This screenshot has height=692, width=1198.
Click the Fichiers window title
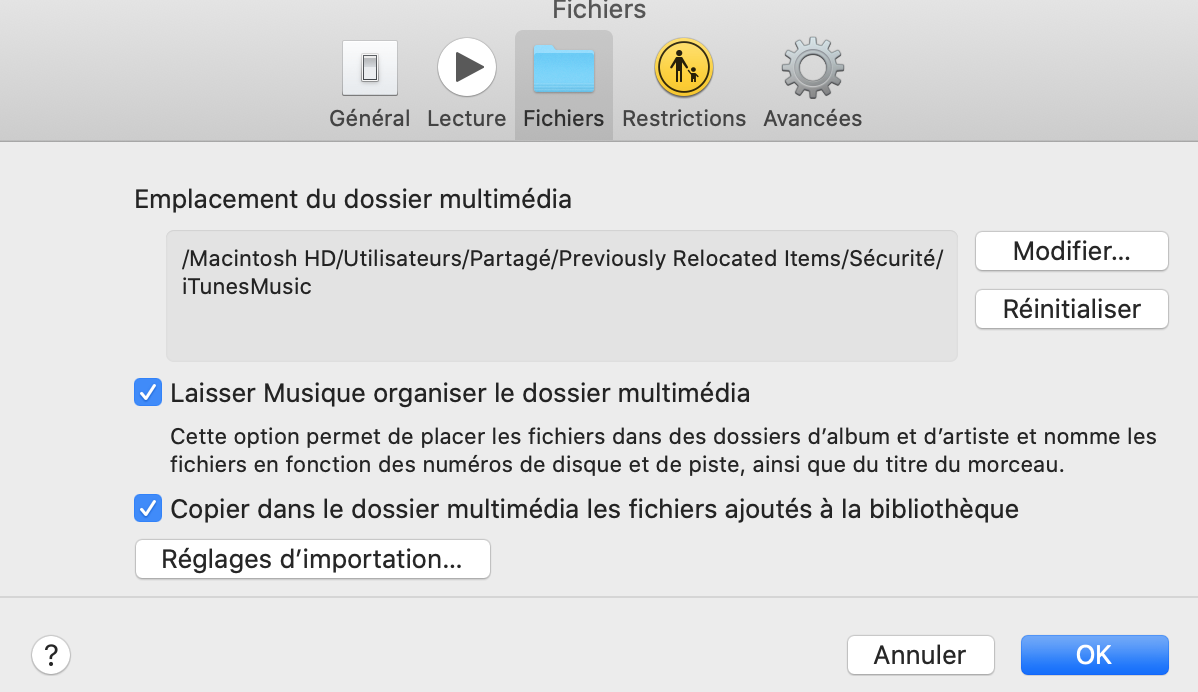point(599,11)
